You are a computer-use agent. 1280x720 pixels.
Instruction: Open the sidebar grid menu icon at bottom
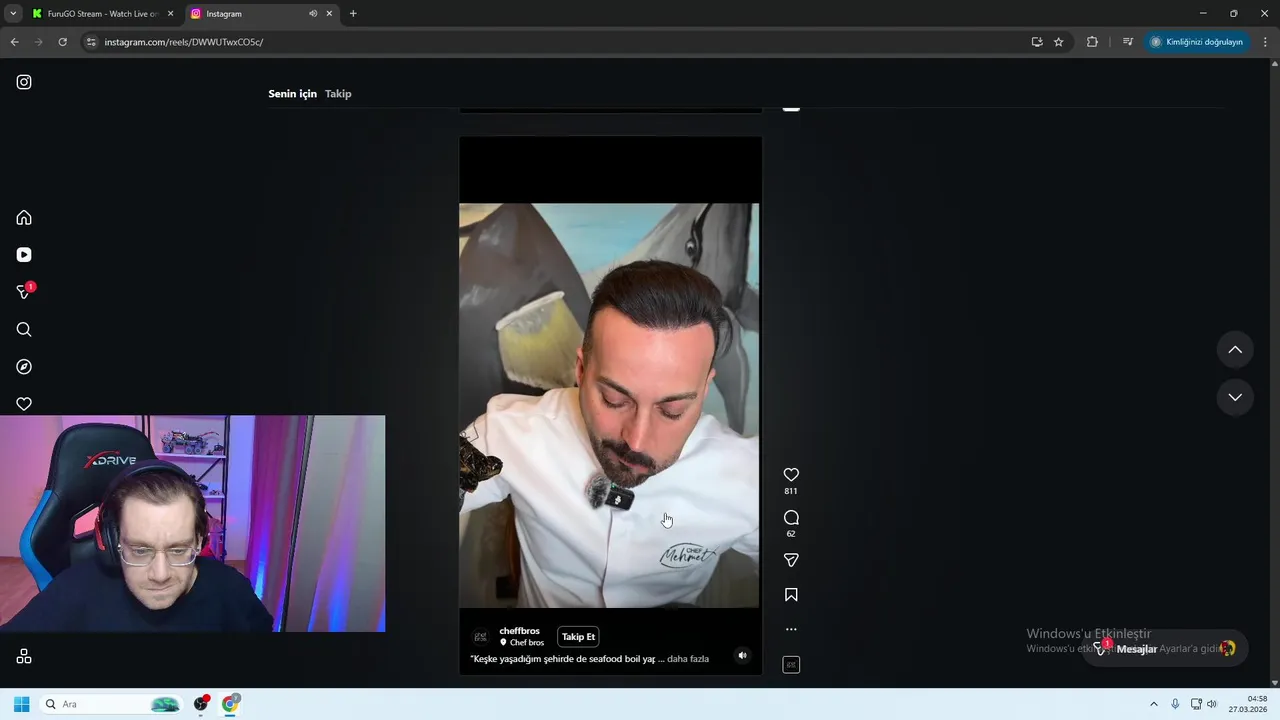tap(24, 656)
